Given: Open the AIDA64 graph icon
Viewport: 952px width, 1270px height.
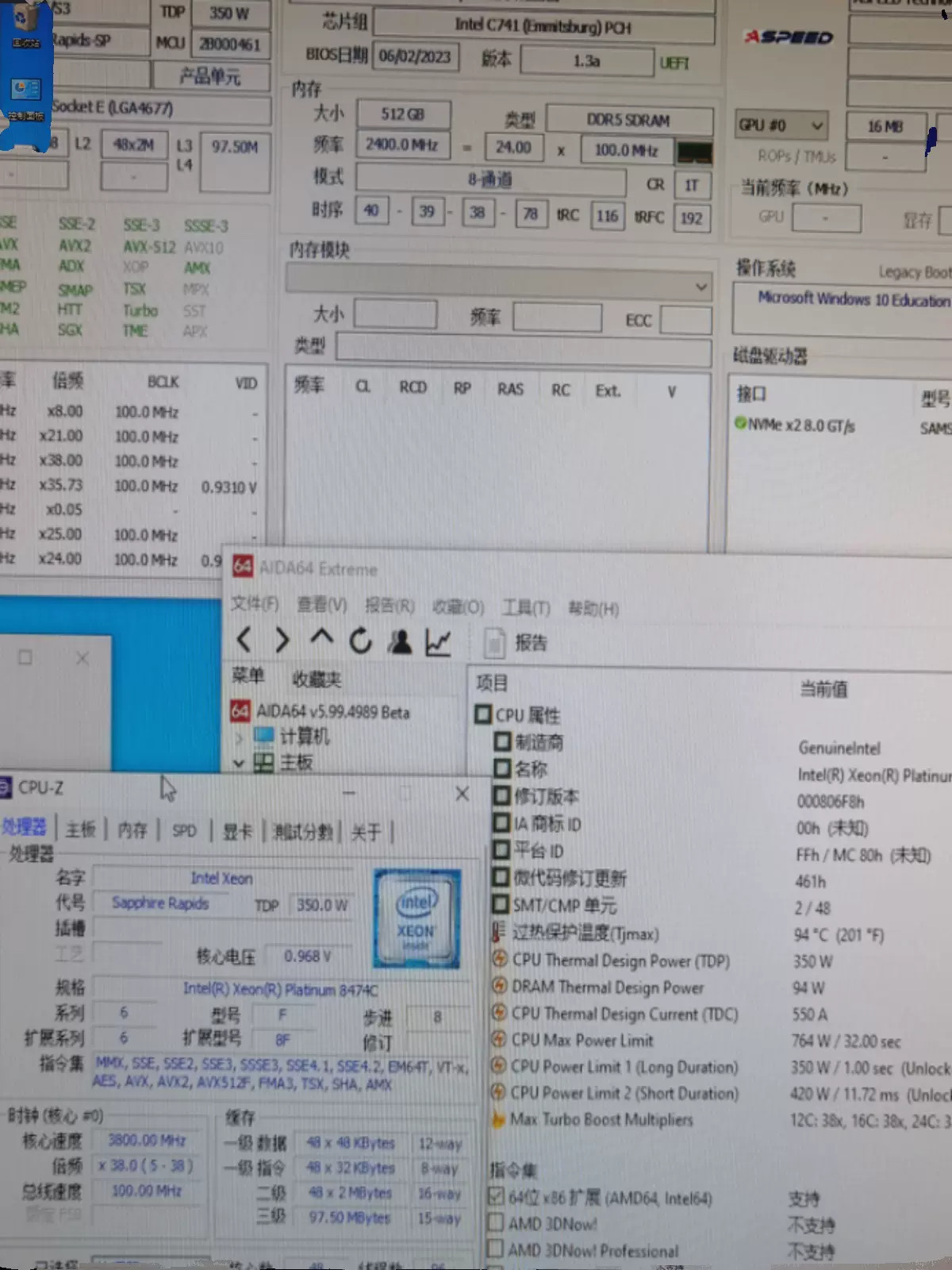Looking at the screenshot, I should pyautogui.click(x=438, y=642).
